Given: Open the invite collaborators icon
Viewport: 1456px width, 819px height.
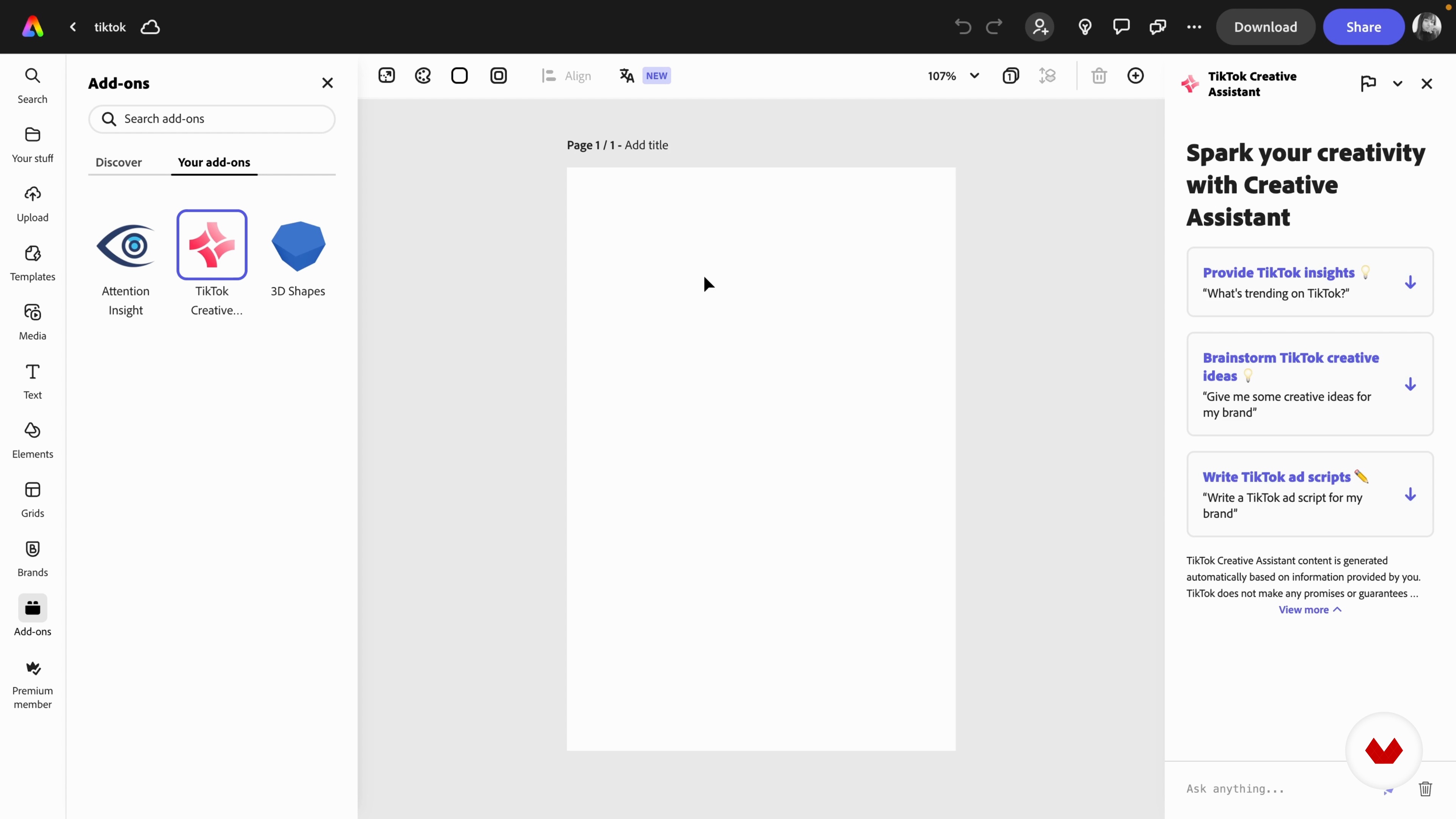Looking at the screenshot, I should 1040,27.
